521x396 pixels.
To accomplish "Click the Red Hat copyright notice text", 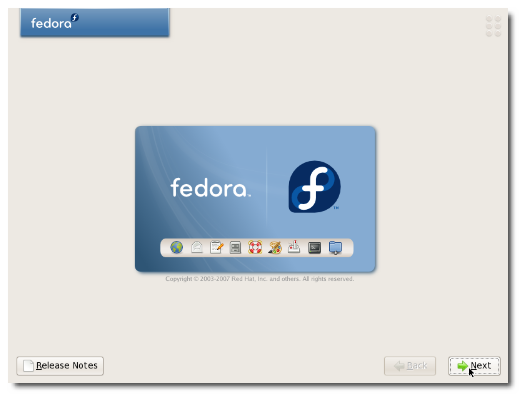I will coord(260,279).
